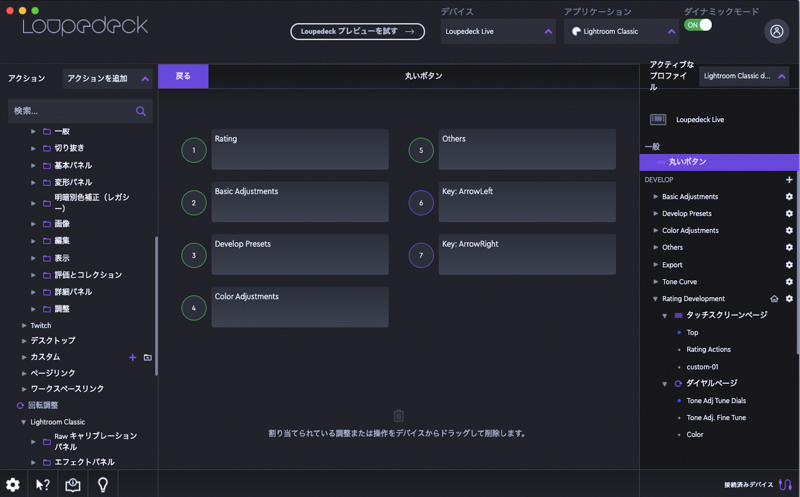Open Others workspace gear settings
The width and height of the screenshot is (800, 497).
point(789,247)
